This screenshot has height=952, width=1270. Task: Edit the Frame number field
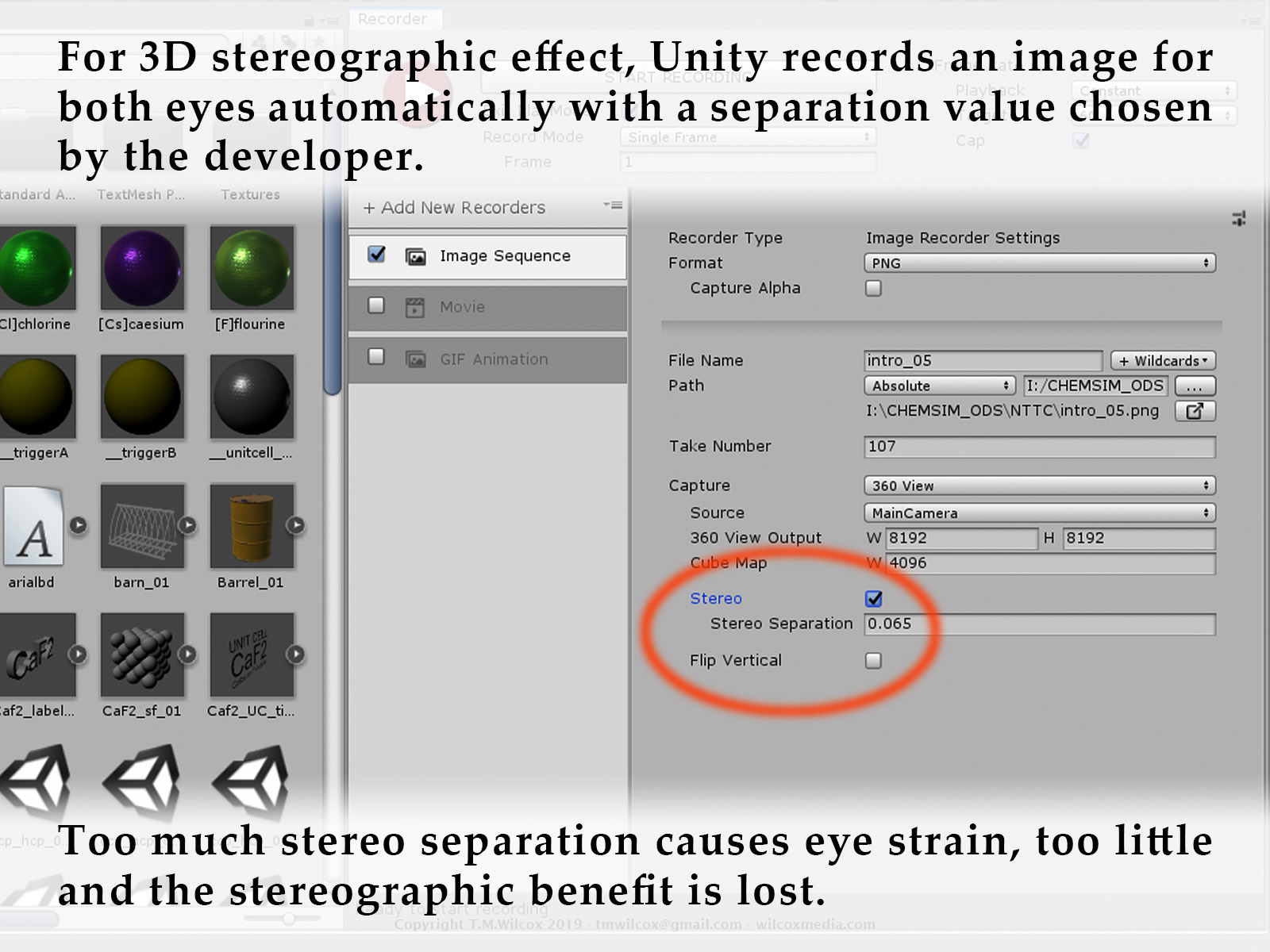(x=748, y=162)
